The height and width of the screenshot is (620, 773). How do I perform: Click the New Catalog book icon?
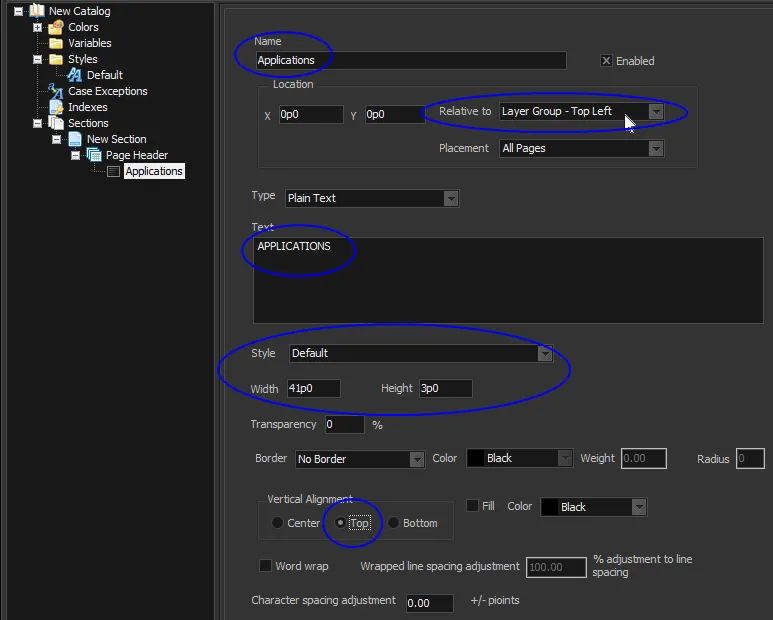click(x=37, y=11)
